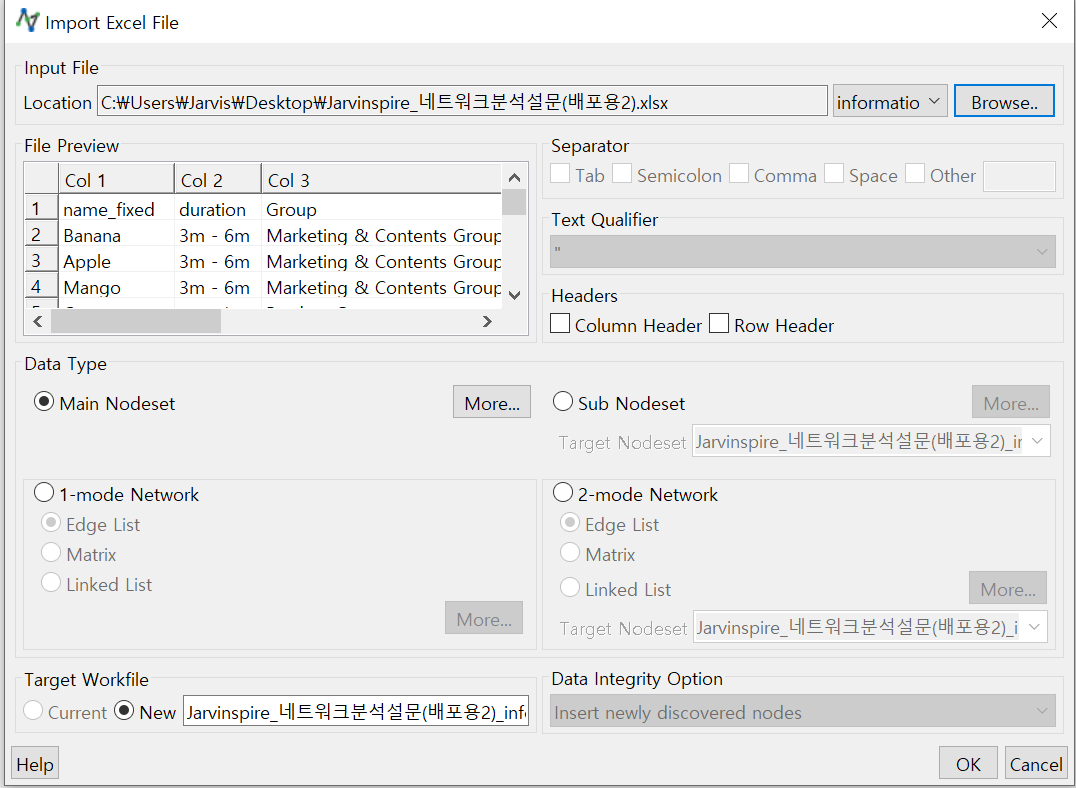Image resolution: width=1076 pixels, height=788 pixels.
Task: Open Target Nodeset dropdown under 2-mode Network
Action: pyautogui.click(x=870, y=627)
